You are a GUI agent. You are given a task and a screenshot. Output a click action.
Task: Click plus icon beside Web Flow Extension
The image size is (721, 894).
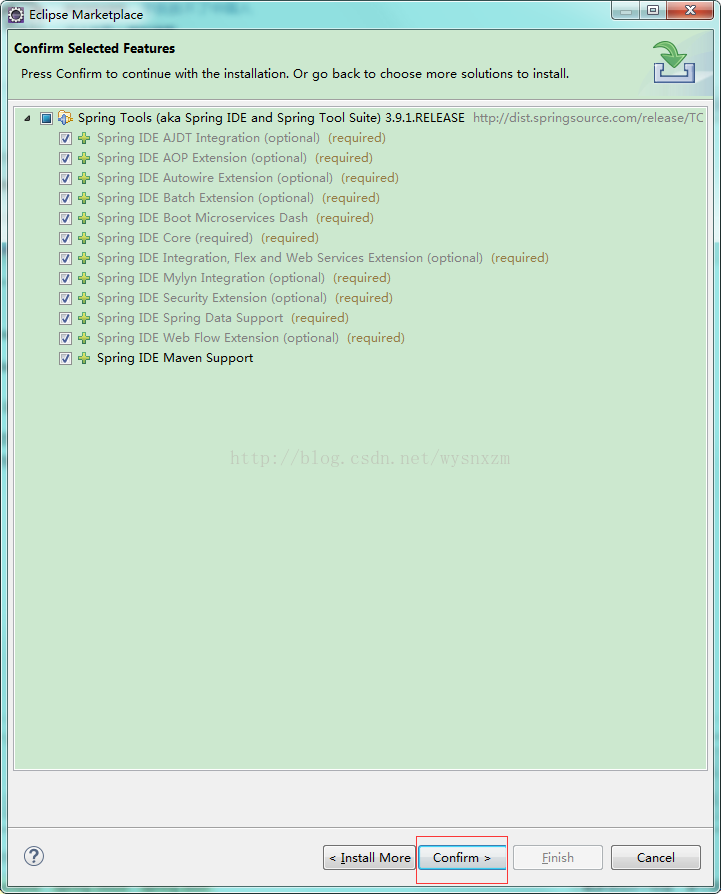84,338
